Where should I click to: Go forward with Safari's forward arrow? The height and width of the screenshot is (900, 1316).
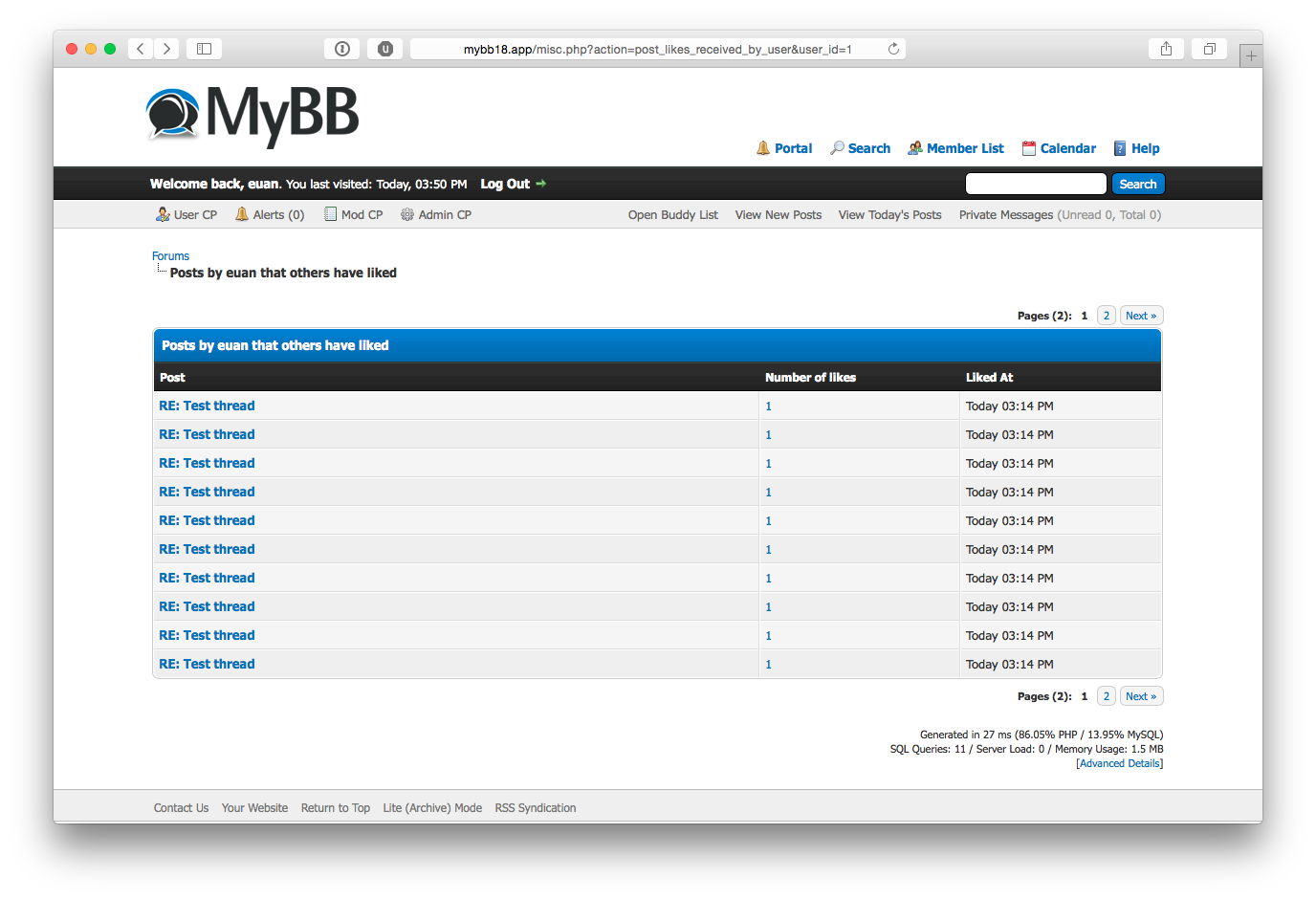point(166,49)
